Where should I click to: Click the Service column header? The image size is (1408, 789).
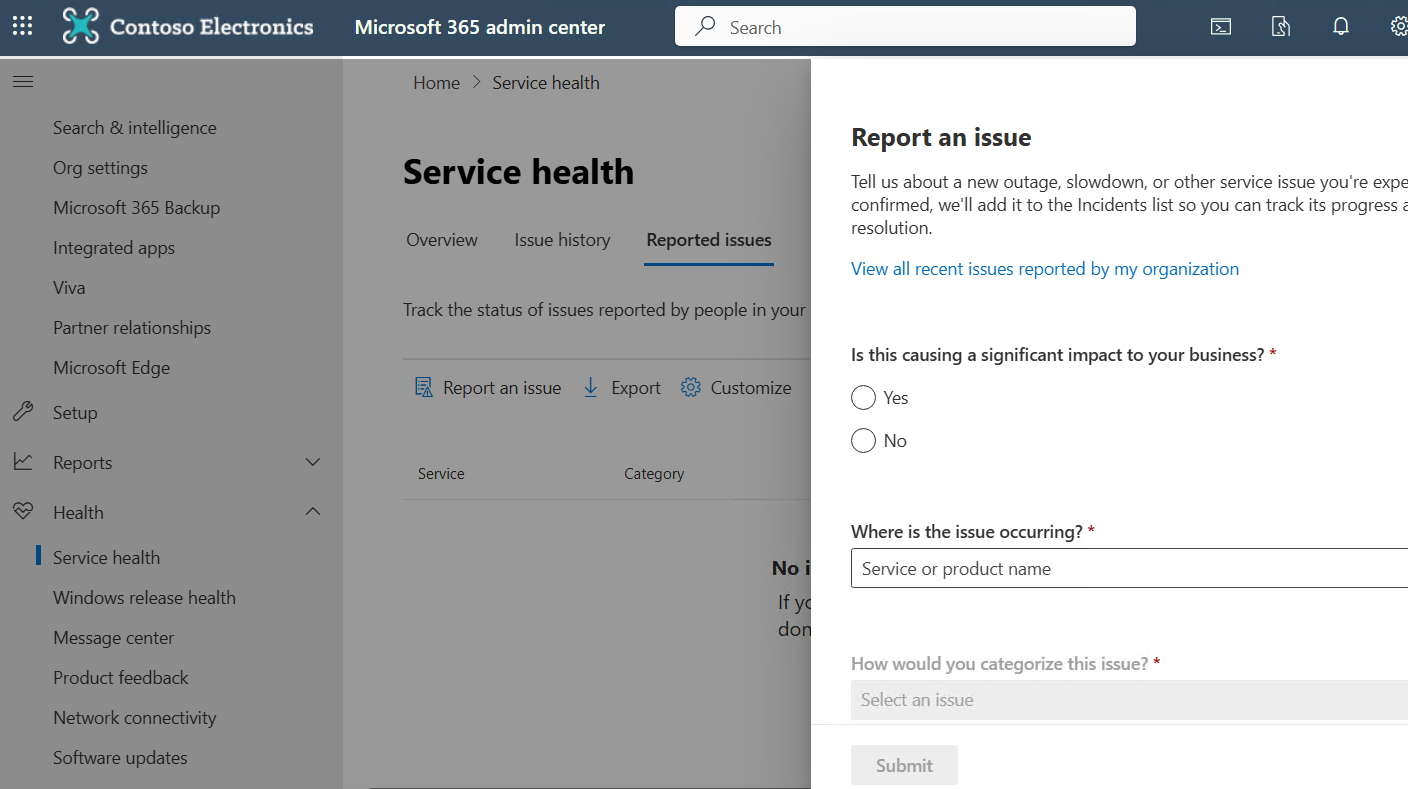441,474
